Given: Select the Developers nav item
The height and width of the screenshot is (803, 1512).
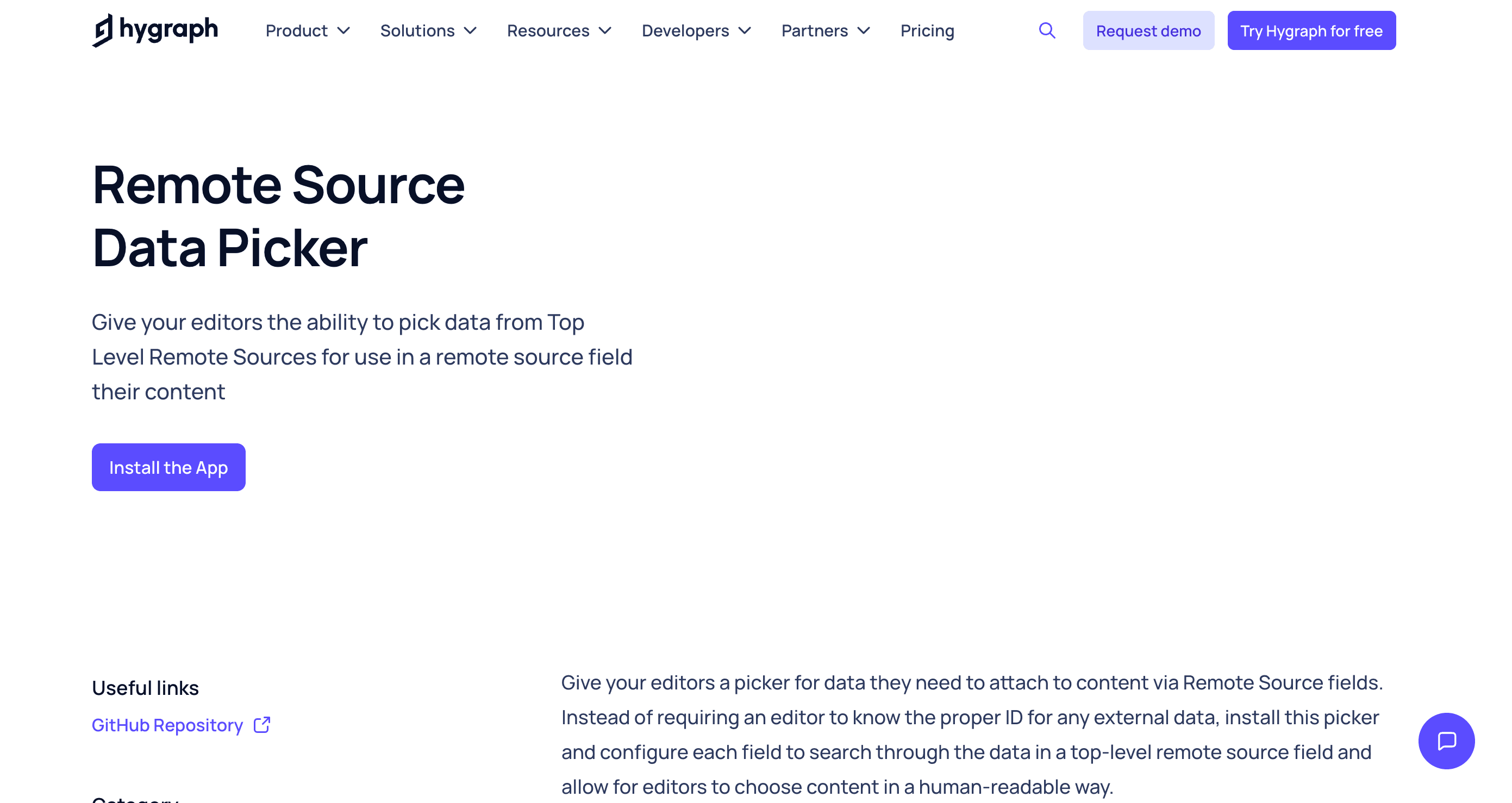Looking at the screenshot, I should pyautogui.click(x=685, y=30).
